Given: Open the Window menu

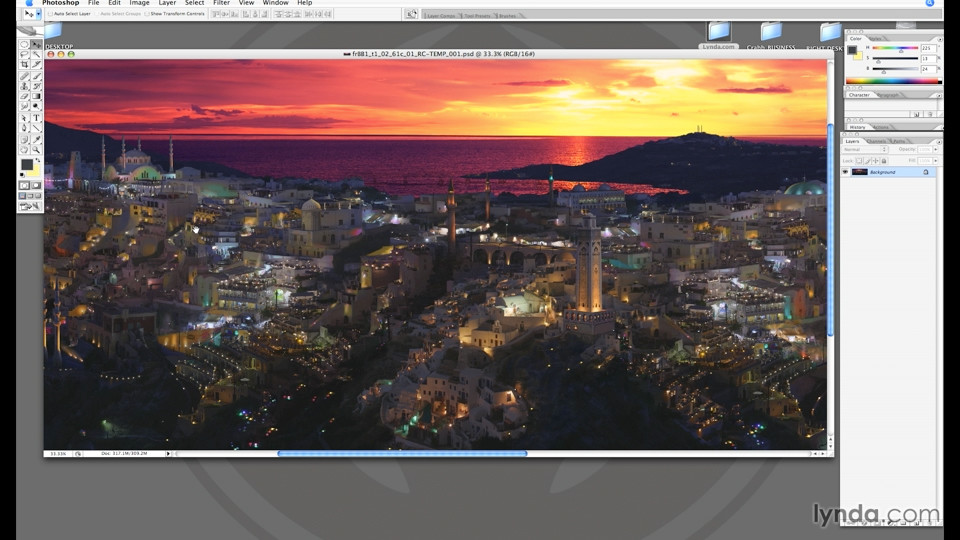Looking at the screenshot, I should (275, 3).
